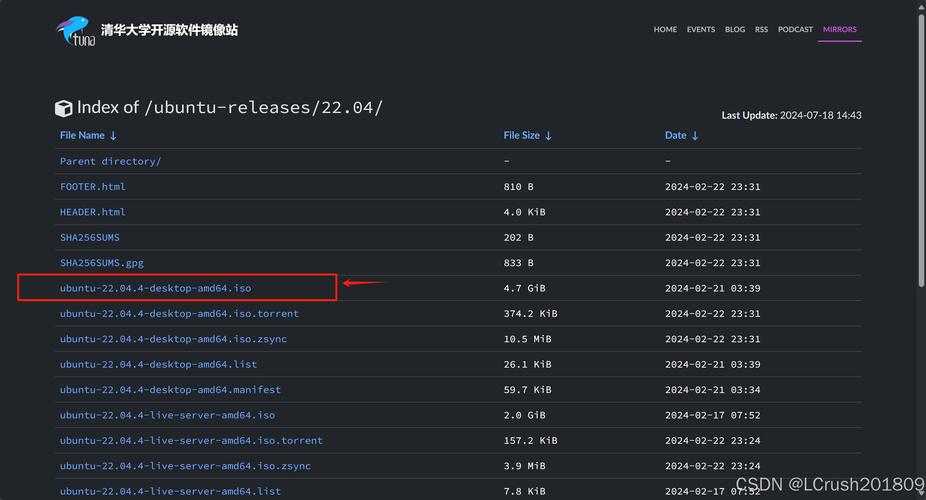
Task: Click the 157.2 KiB file size cell
Action: tap(530, 440)
